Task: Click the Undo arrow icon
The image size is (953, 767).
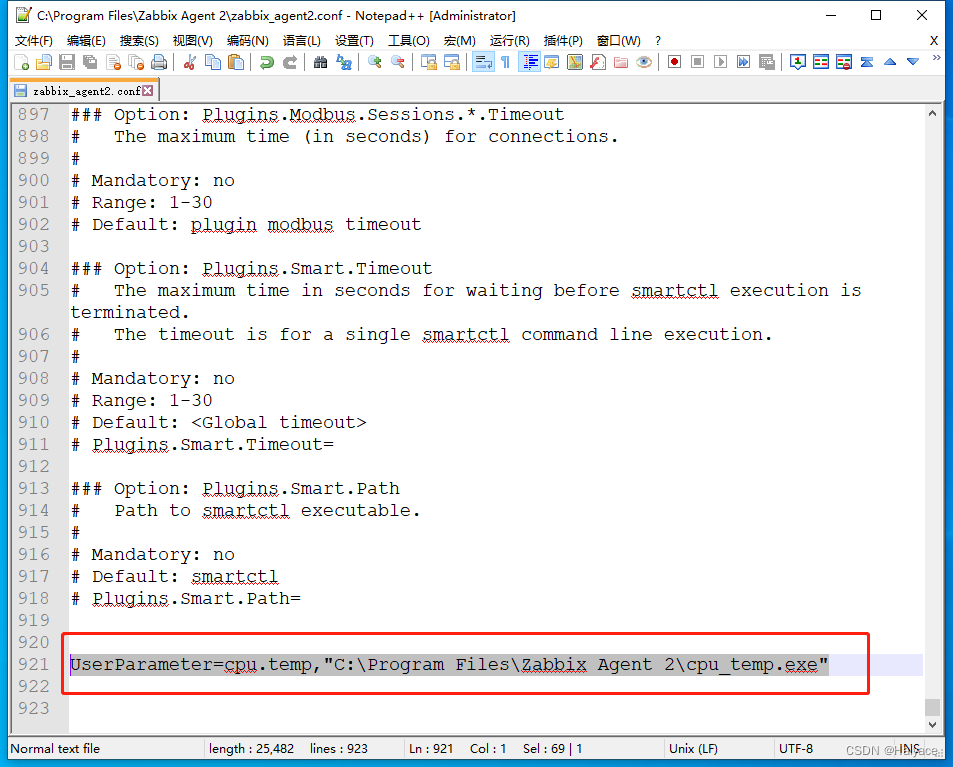Action: 267,62
